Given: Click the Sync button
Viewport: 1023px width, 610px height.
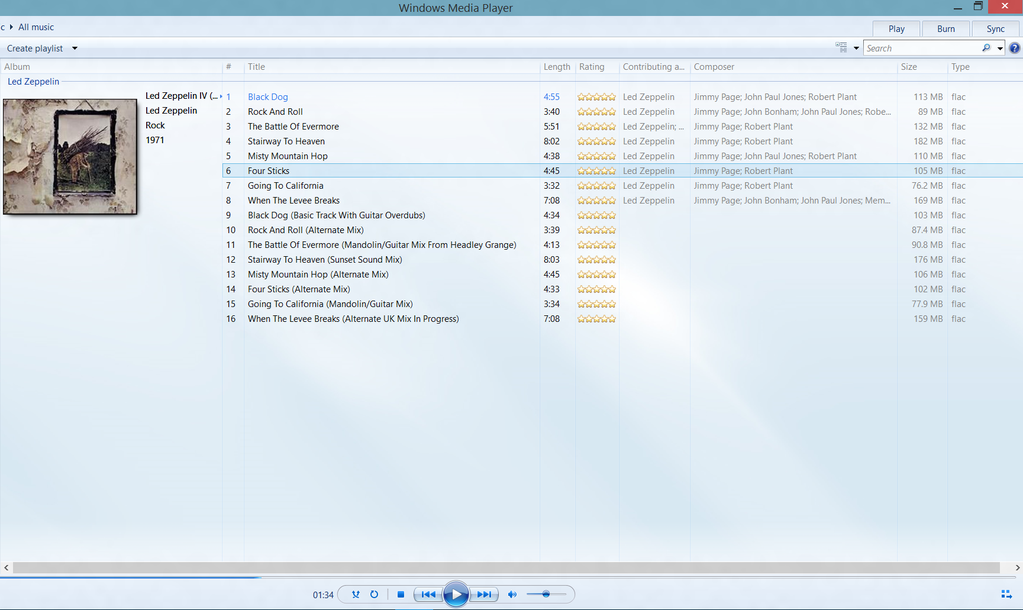Looking at the screenshot, I should point(995,28).
